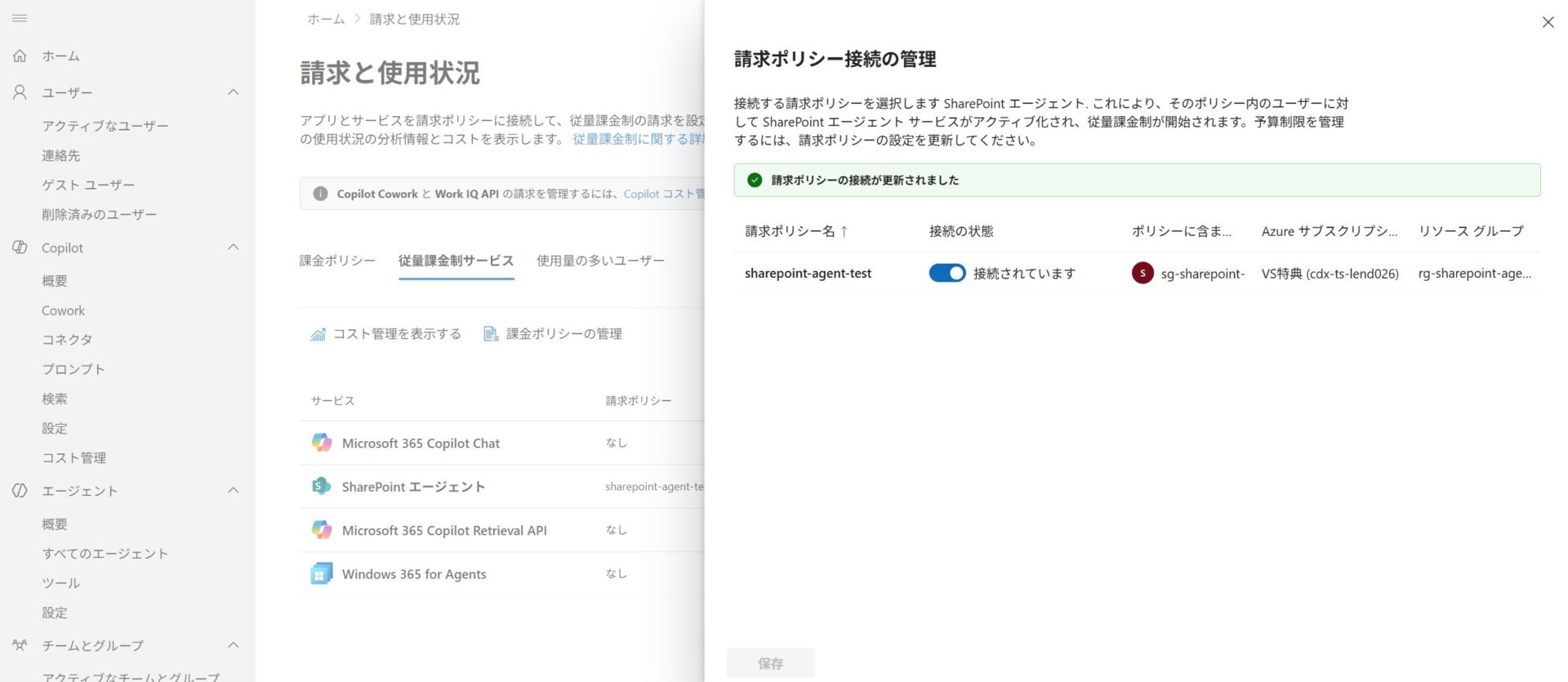1568x682 pixels.
Task: Toggle sharepoint-agent-test connection switch
Action: tap(947, 273)
